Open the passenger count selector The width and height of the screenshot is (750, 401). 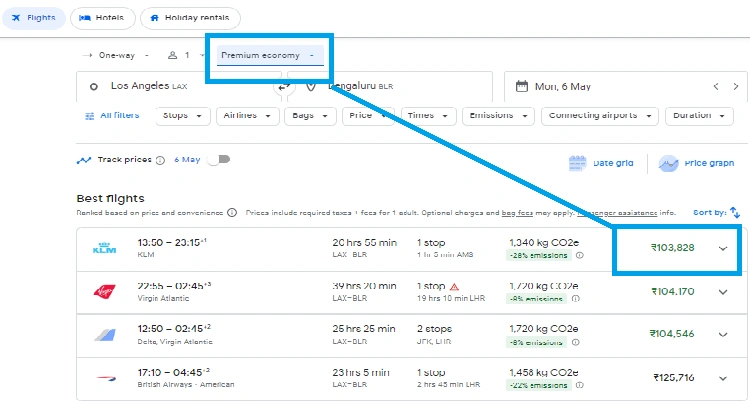(x=186, y=56)
